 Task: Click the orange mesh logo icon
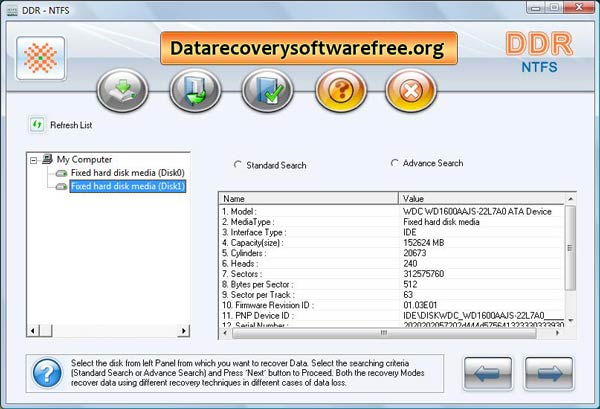pos(41,58)
